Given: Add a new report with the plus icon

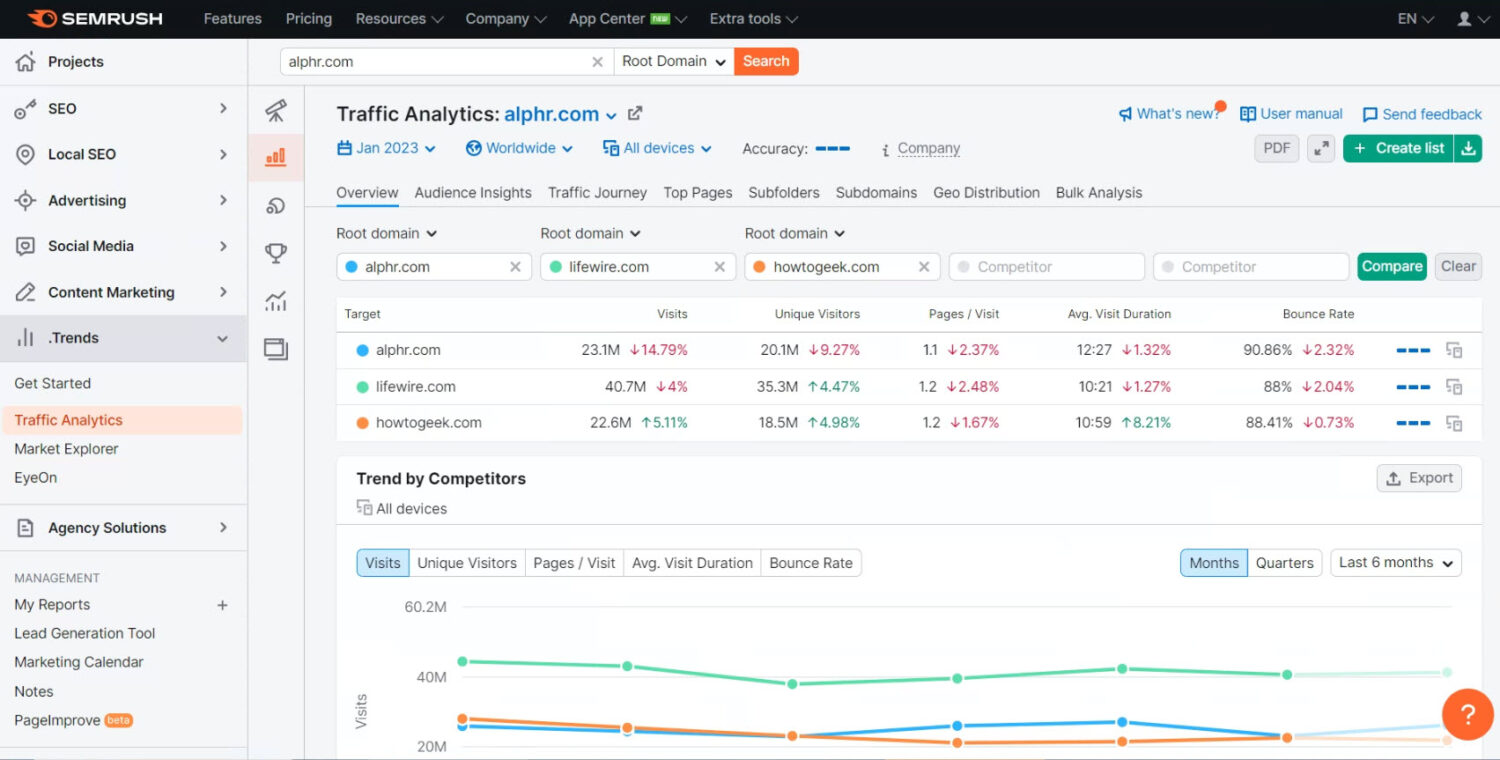Looking at the screenshot, I should [222, 605].
